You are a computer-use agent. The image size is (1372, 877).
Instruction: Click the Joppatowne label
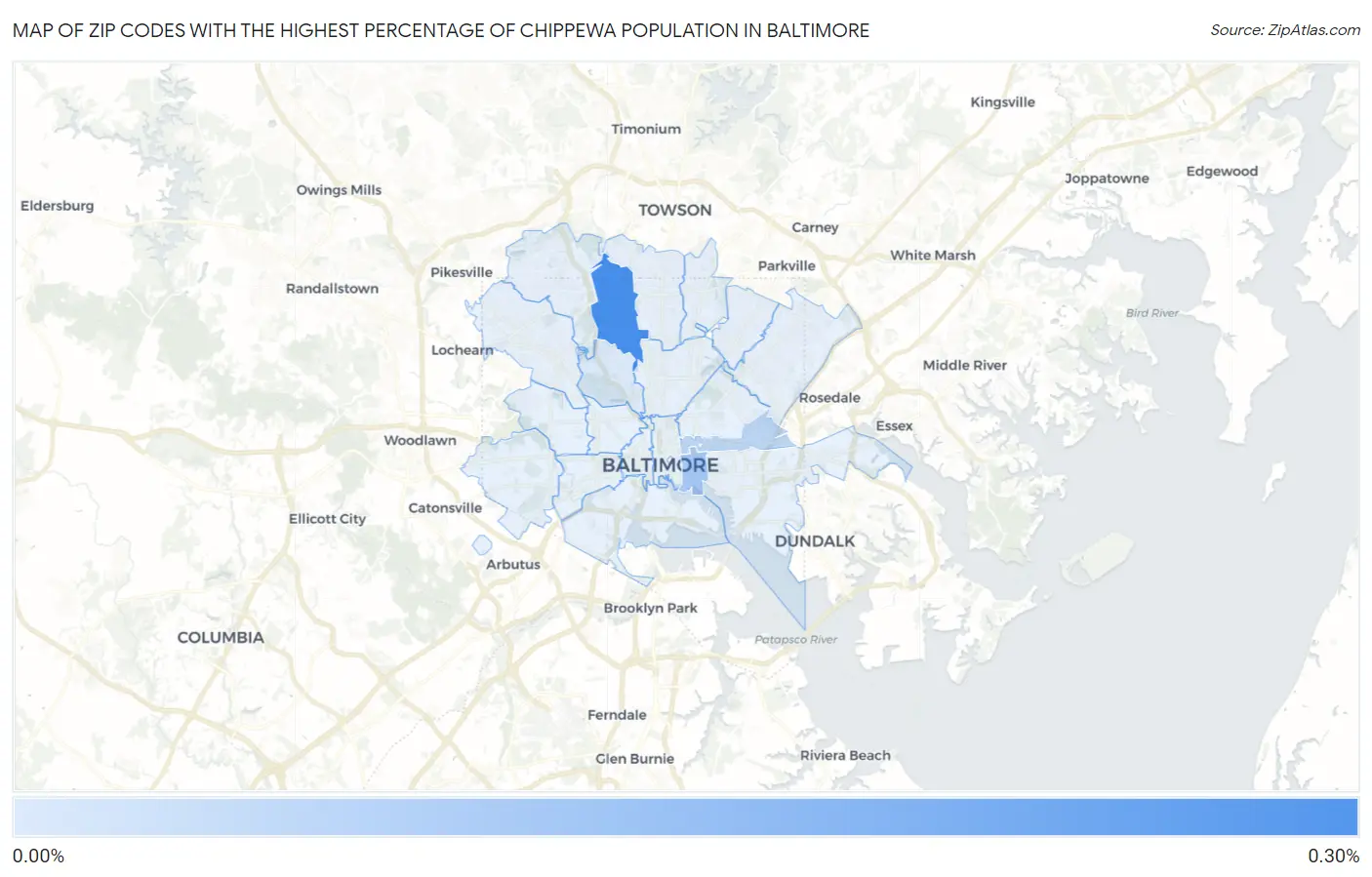pos(1107,179)
